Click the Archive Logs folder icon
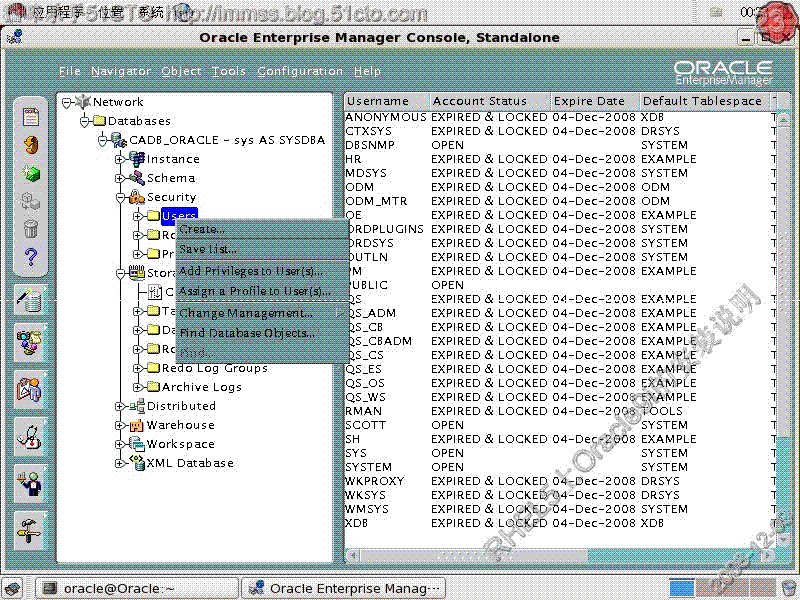Viewport: 800px width, 600px height. (154, 387)
